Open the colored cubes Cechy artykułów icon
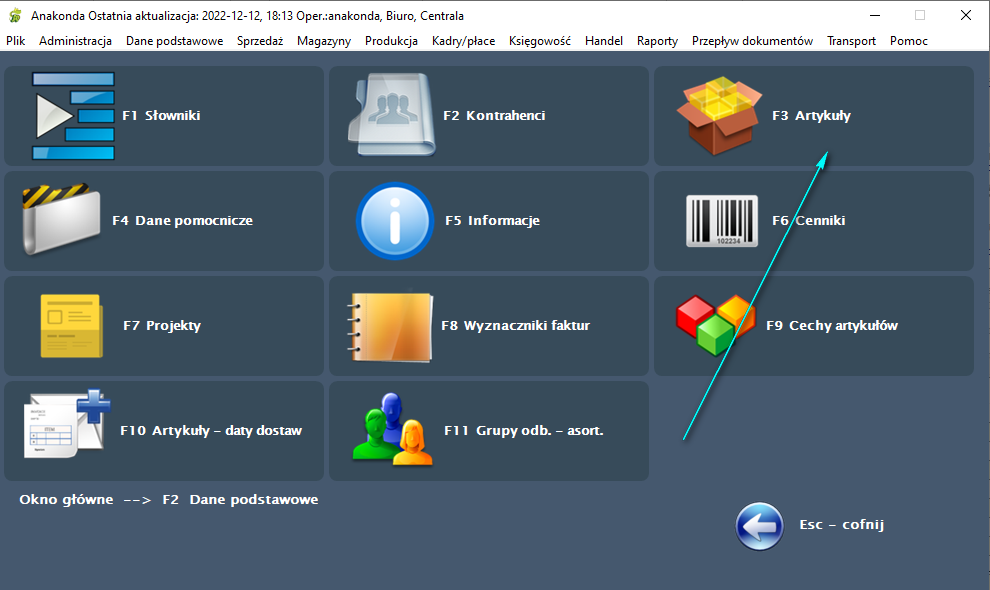 click(x=715, y=325)
